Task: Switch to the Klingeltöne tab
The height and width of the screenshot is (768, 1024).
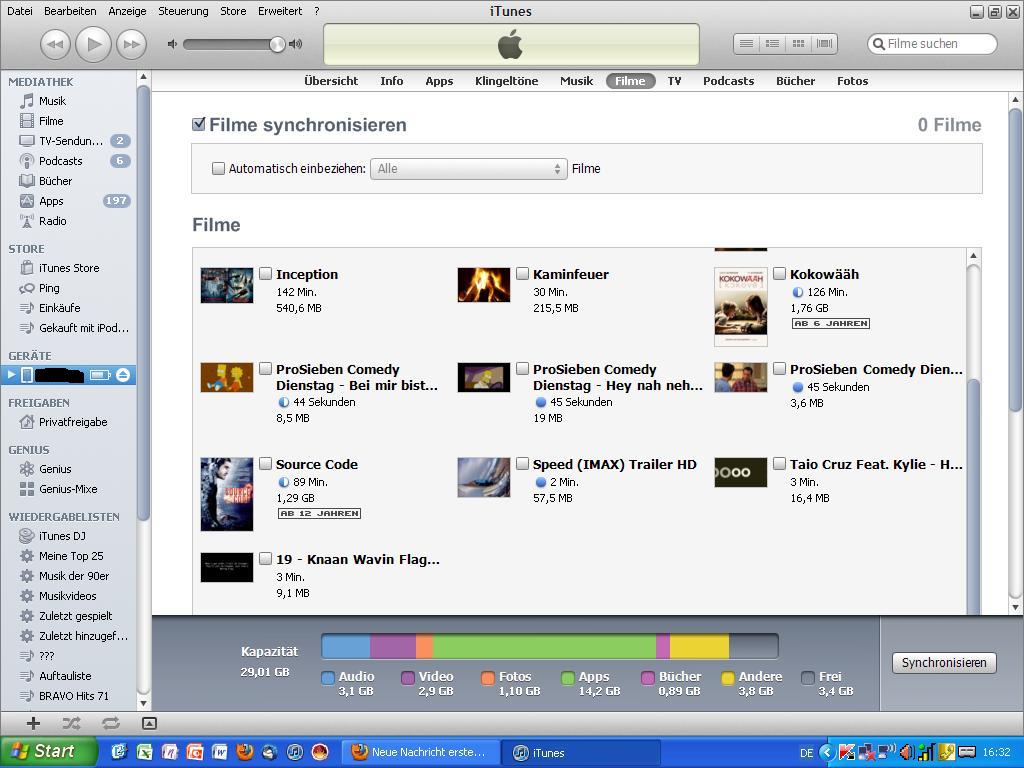Action: [x=506, y=81]
